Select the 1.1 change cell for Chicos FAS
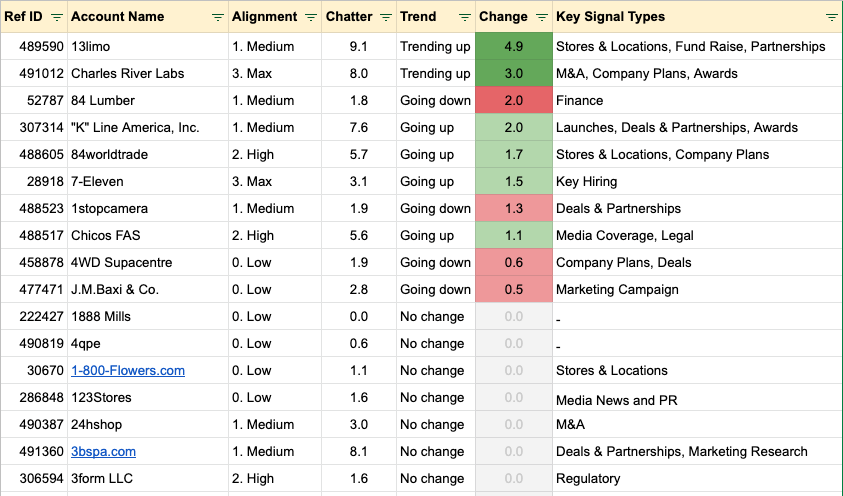Screen dimensions: 843x496 click(514, 235)
